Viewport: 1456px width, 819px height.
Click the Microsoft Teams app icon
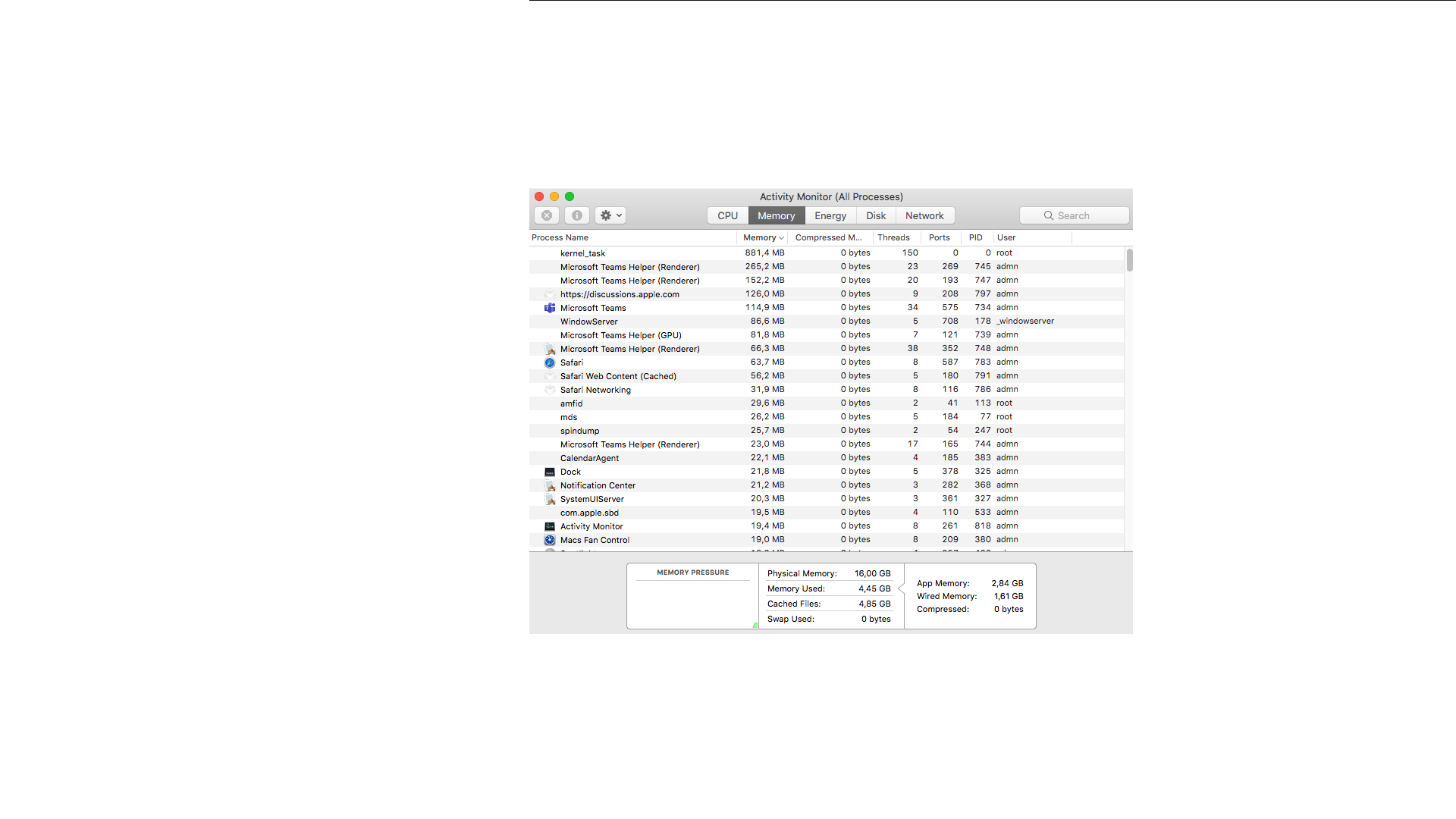click(x=550, y=308)
